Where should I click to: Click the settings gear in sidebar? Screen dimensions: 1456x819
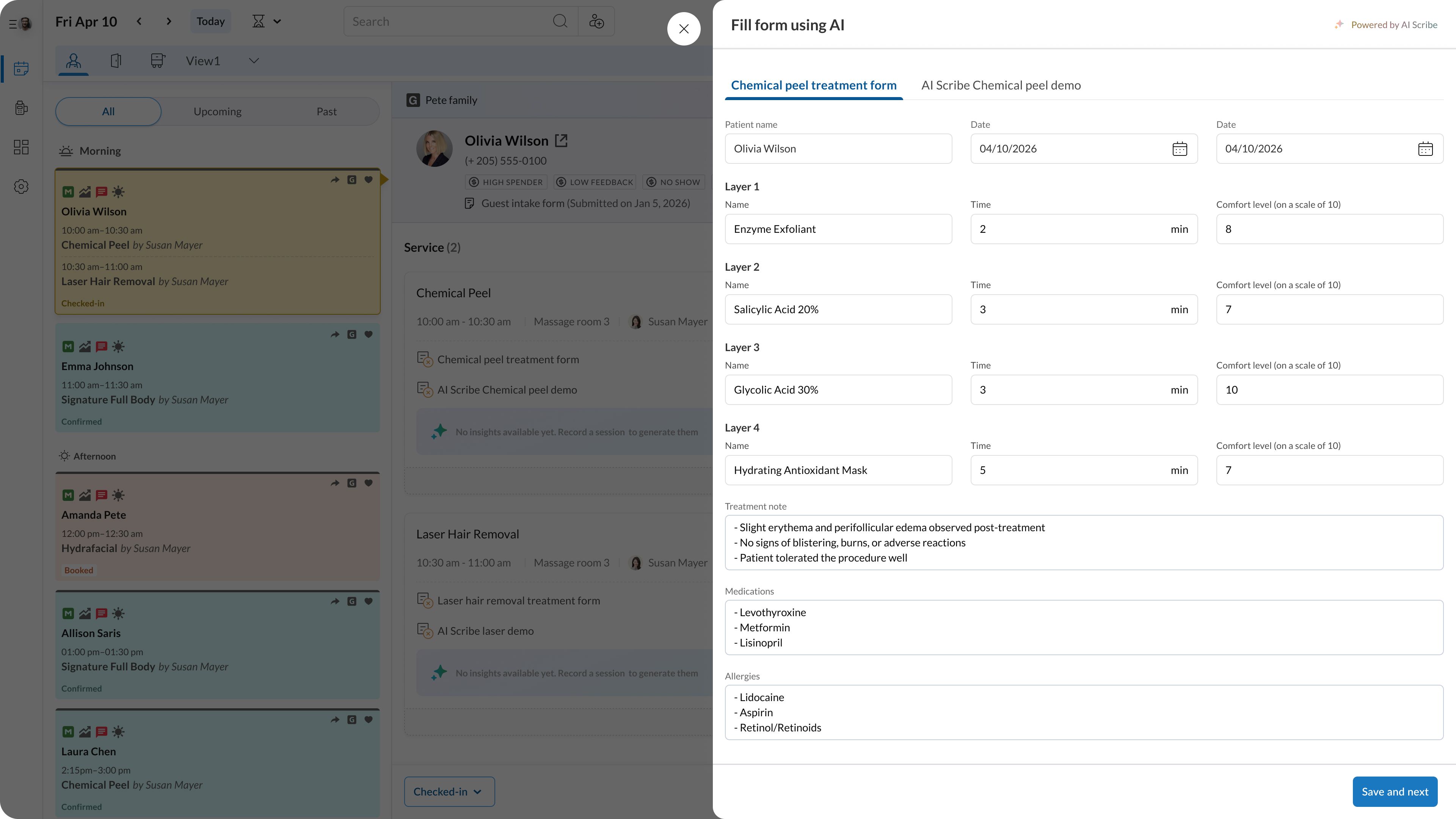coord(22,187)
